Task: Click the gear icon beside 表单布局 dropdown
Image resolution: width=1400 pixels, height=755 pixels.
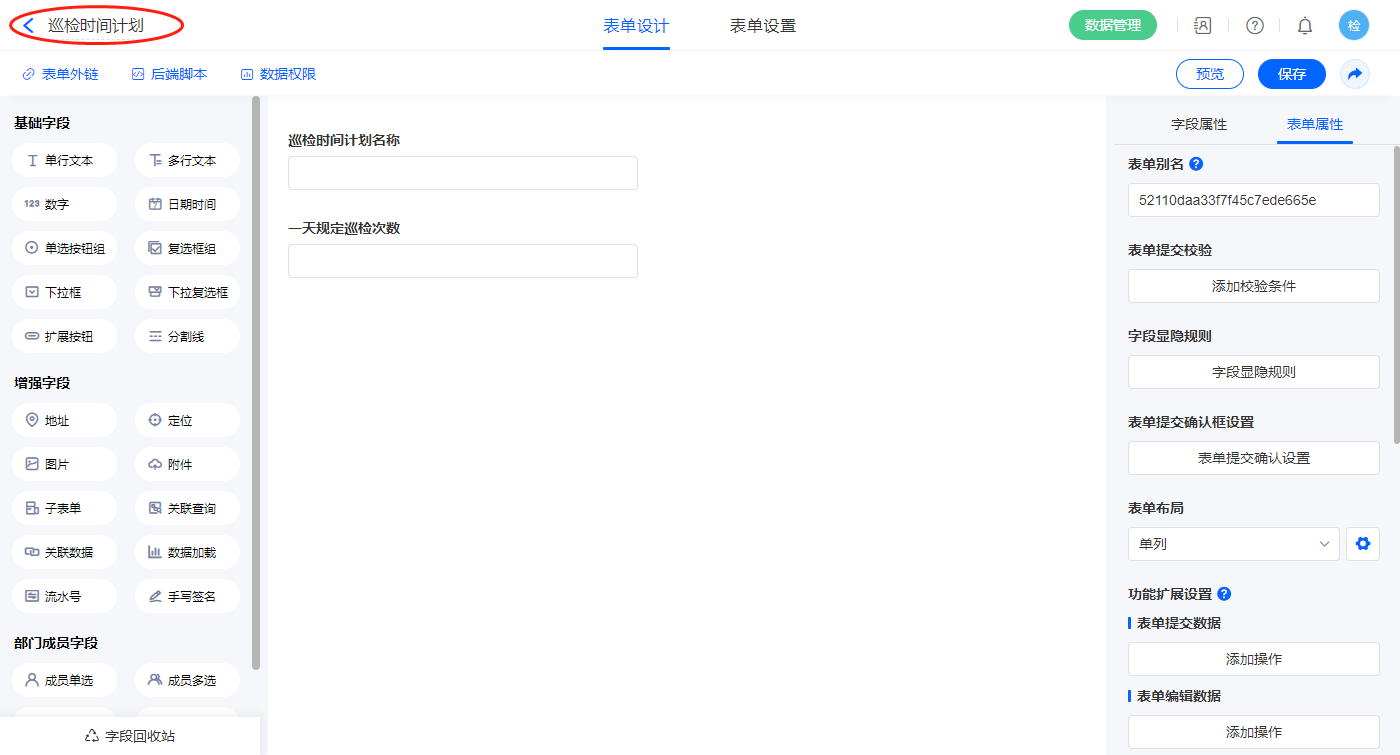Action: 1362,544
